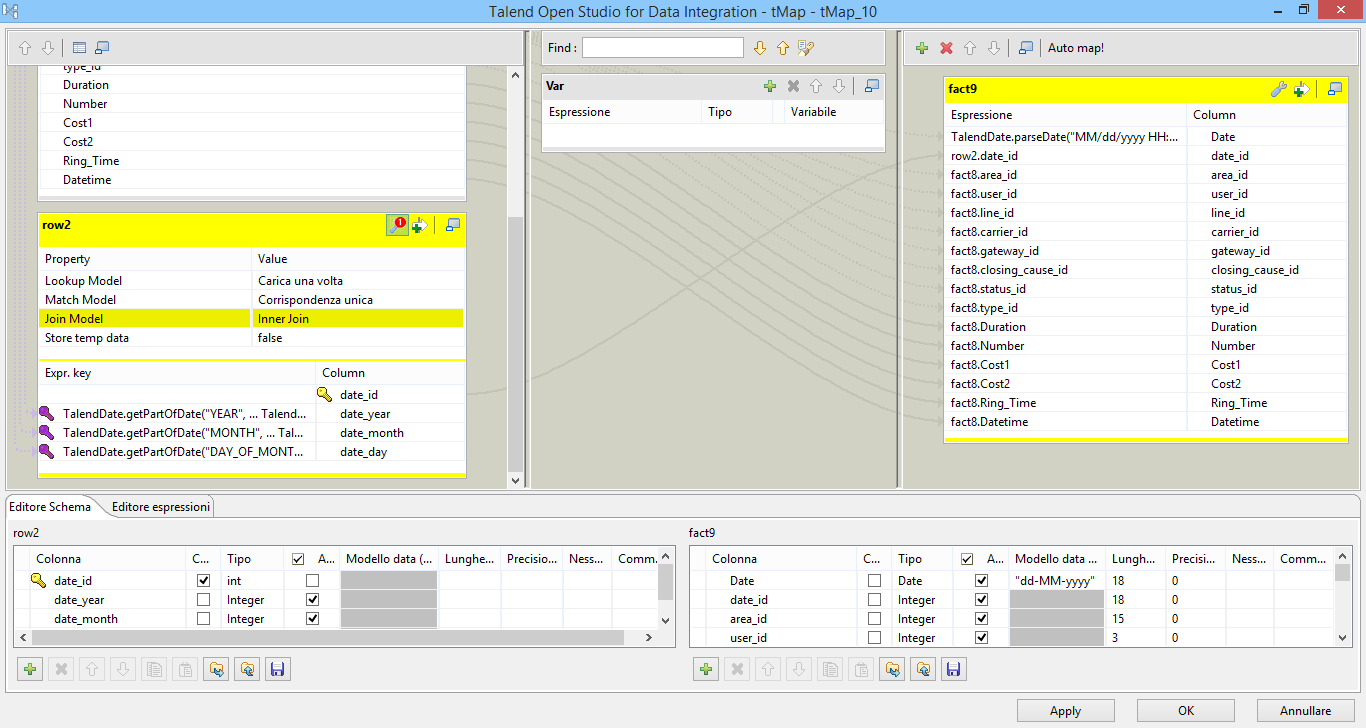Screen dimensions: 1366x728
Task: Toggle nullable checkbox for row2 date_id
Action: 313,580
